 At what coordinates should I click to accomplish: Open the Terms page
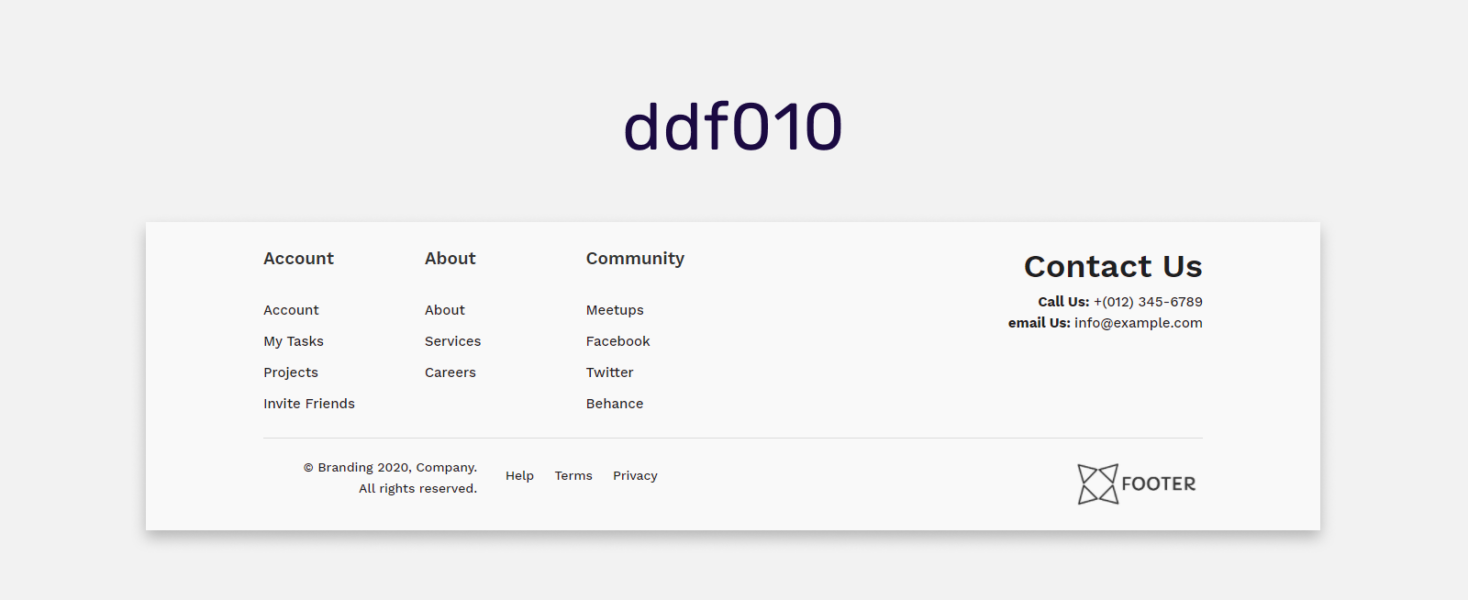(x=573, y=475)
